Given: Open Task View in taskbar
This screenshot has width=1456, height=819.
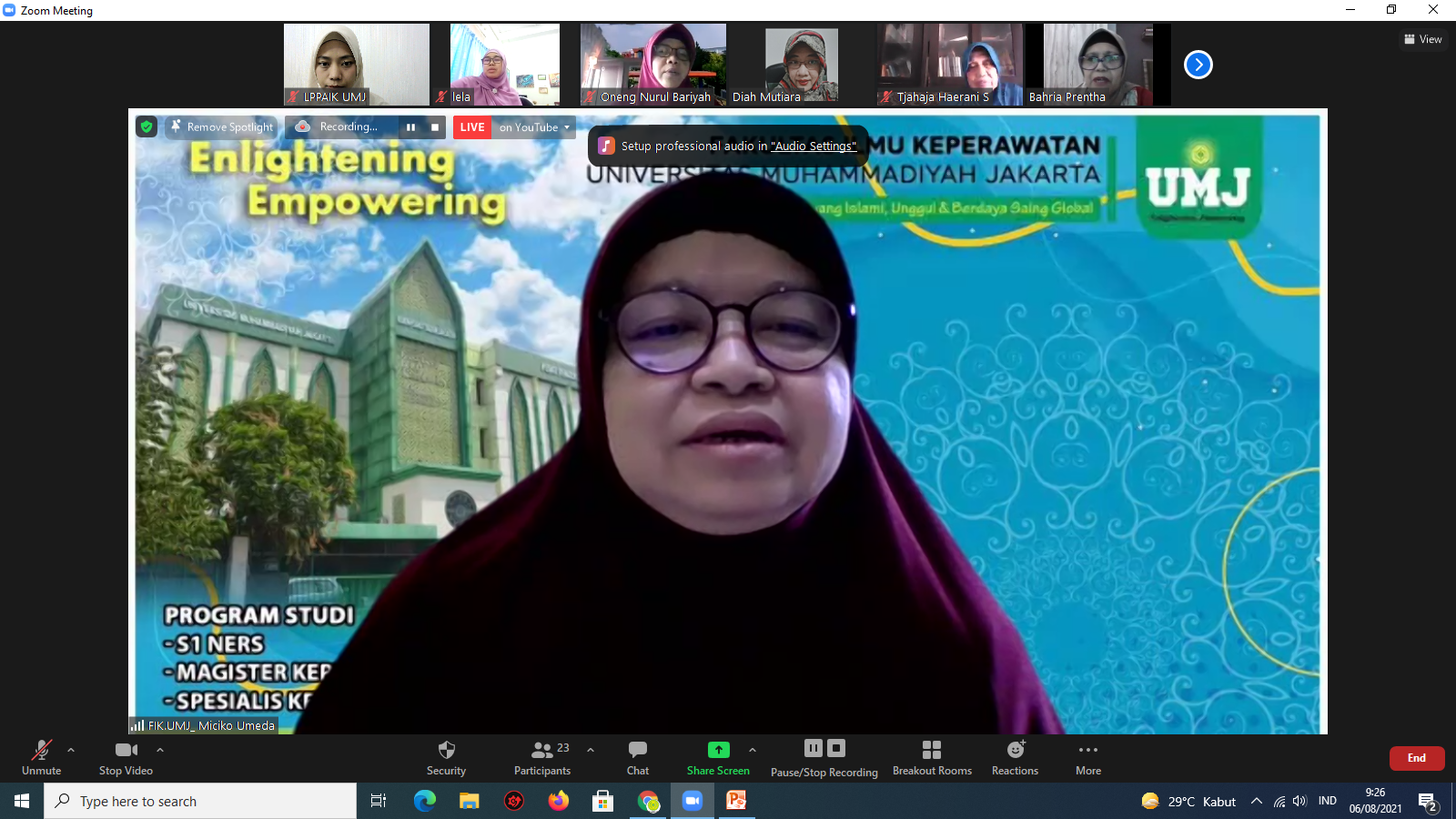Looking at the screenshot, I should (x=379, y=801).
